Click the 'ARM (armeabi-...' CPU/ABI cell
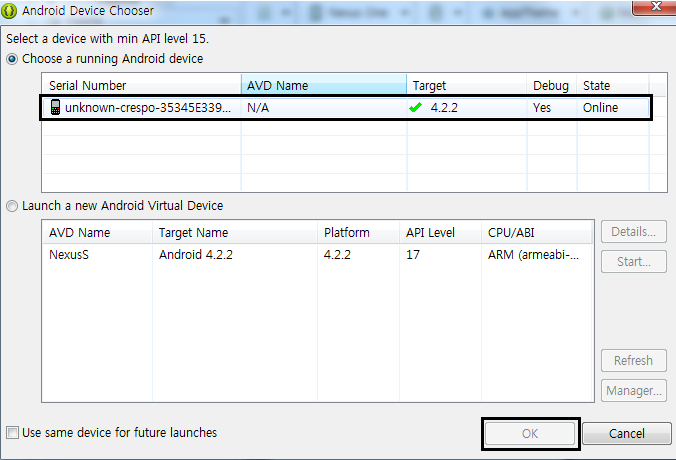 tap(533, 255)
